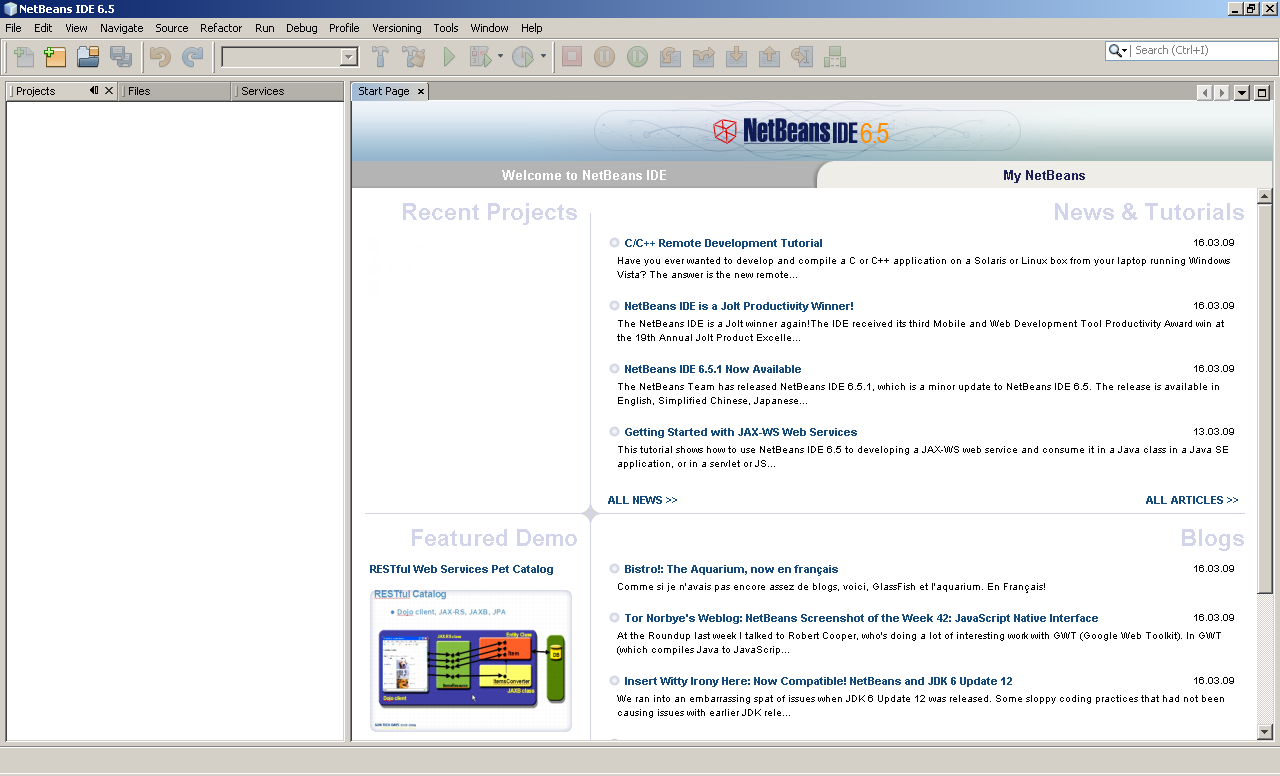Click the New Project toolbar icon
The height and width of the screenshot is (776, 1280).
(x=55, y=57)
